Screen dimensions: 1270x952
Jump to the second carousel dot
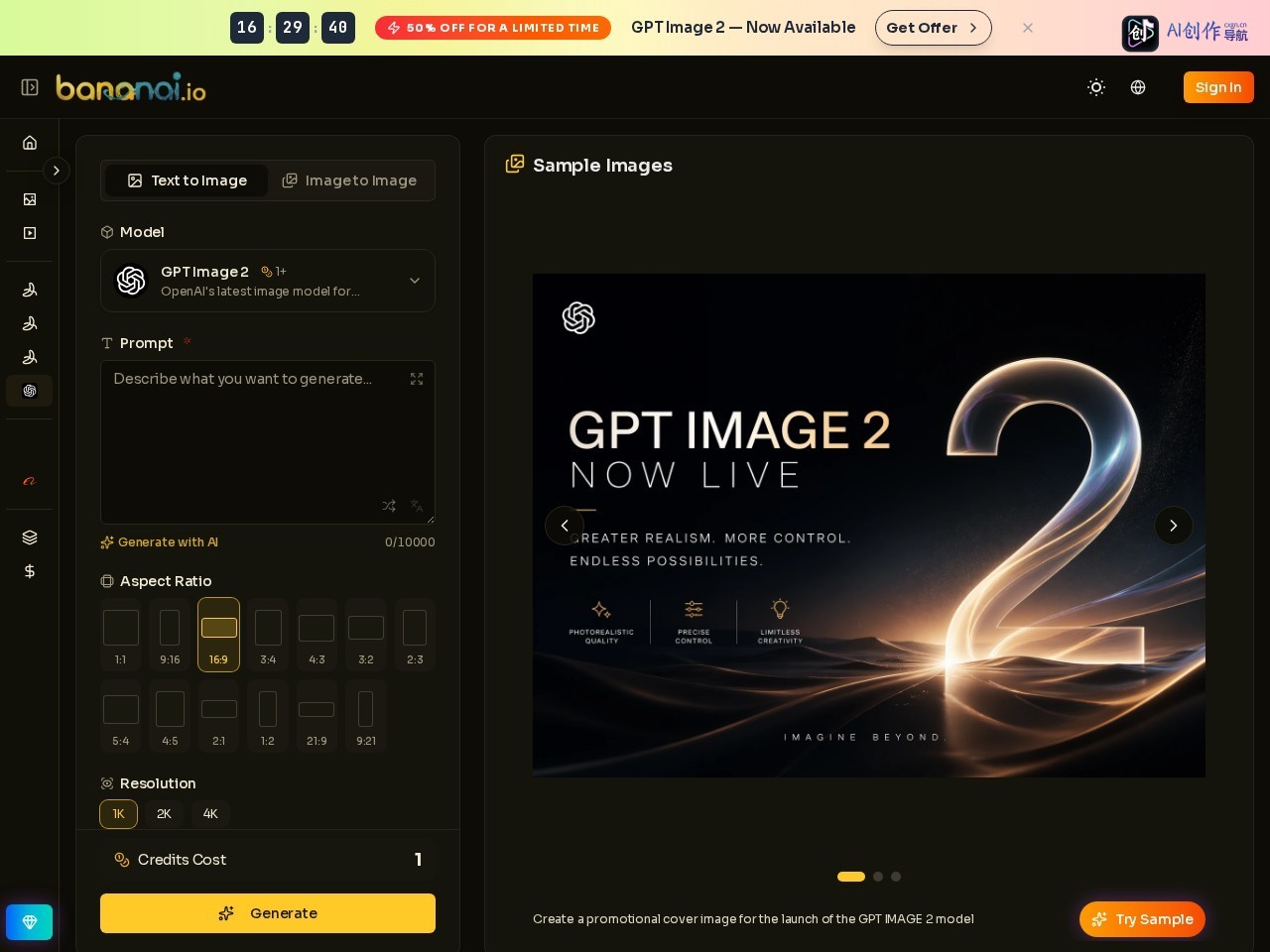click(x=878, y=877)
